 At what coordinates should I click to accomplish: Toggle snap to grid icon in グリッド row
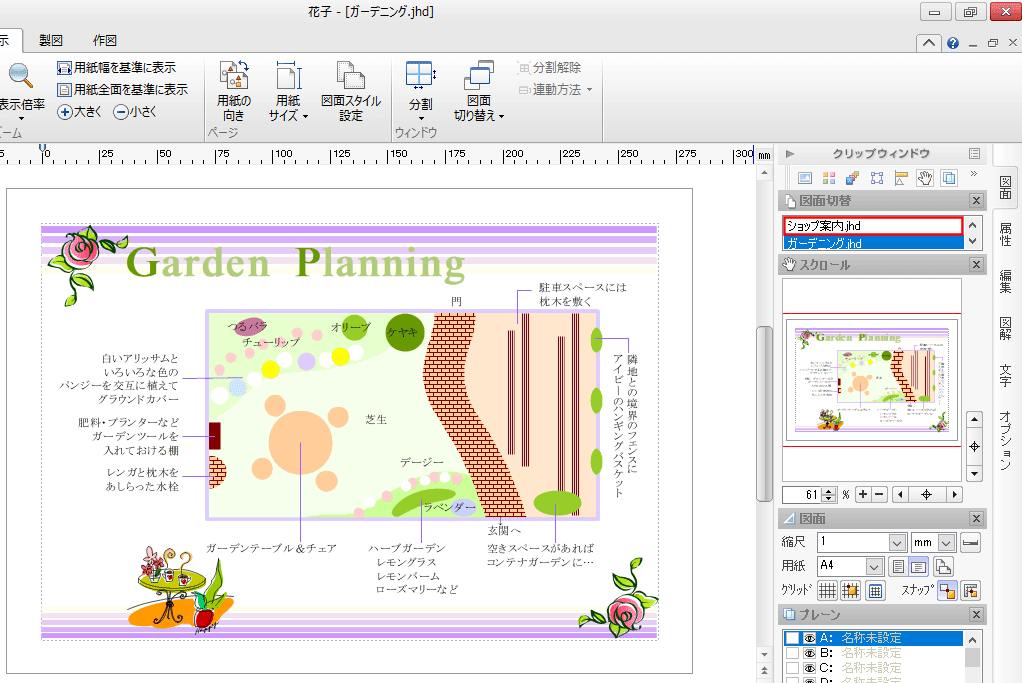coord(851,590)
